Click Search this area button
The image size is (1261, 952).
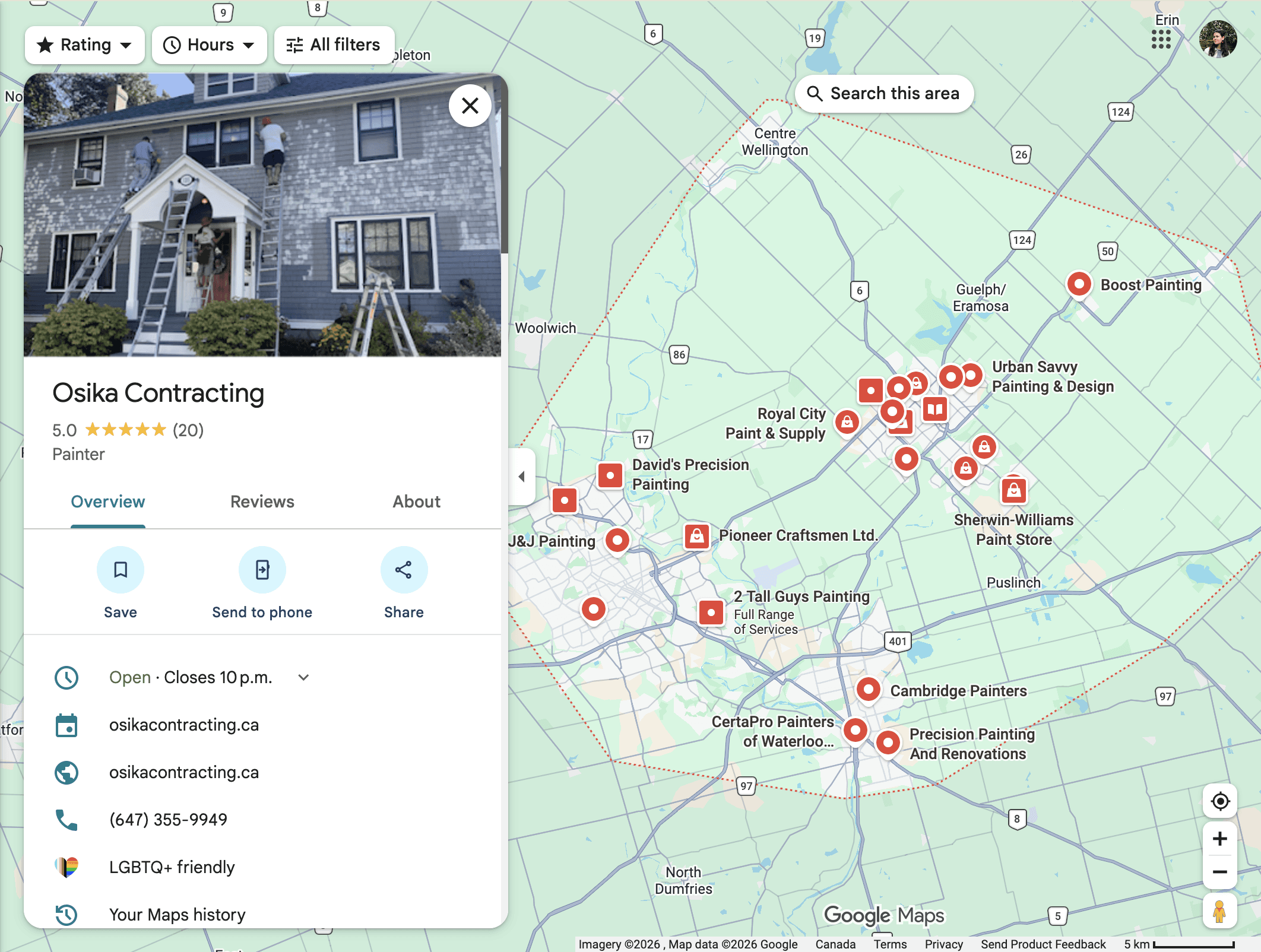pos(885,93)
